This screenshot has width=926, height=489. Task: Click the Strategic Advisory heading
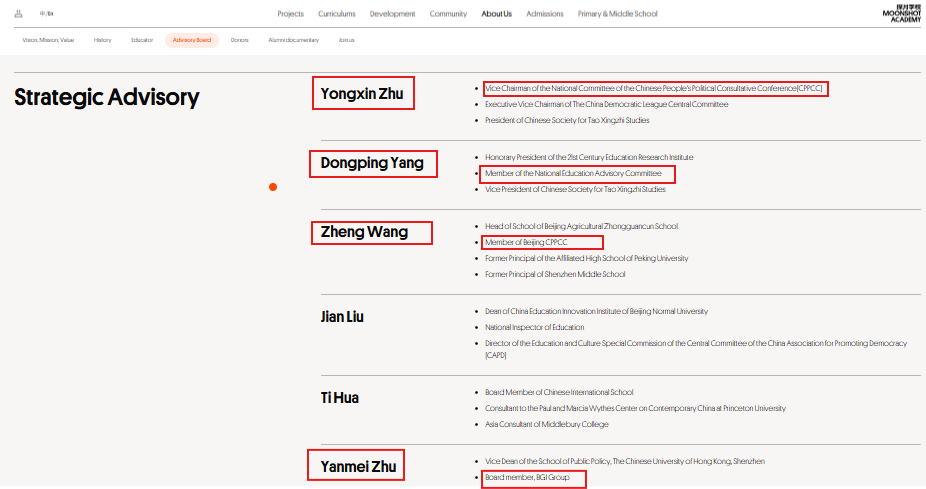[x=107, y=97]
